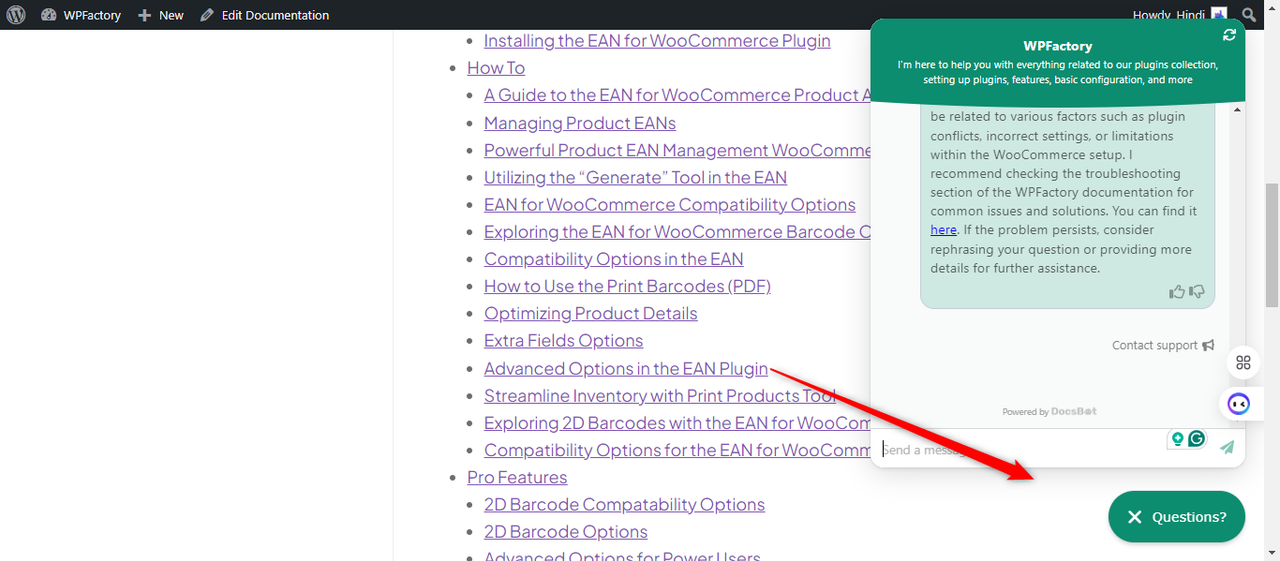The height and width of the screenshot is (561, 1280).
Task: Click the user avatar in admin bar
Action: (1219, 15)
